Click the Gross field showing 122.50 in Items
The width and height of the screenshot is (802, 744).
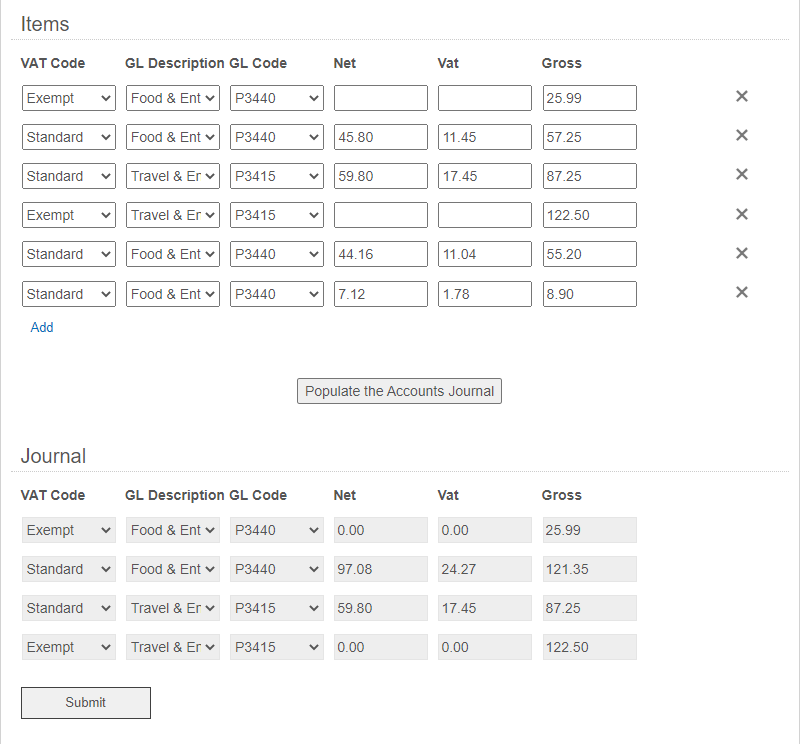[x=590, y=215]
